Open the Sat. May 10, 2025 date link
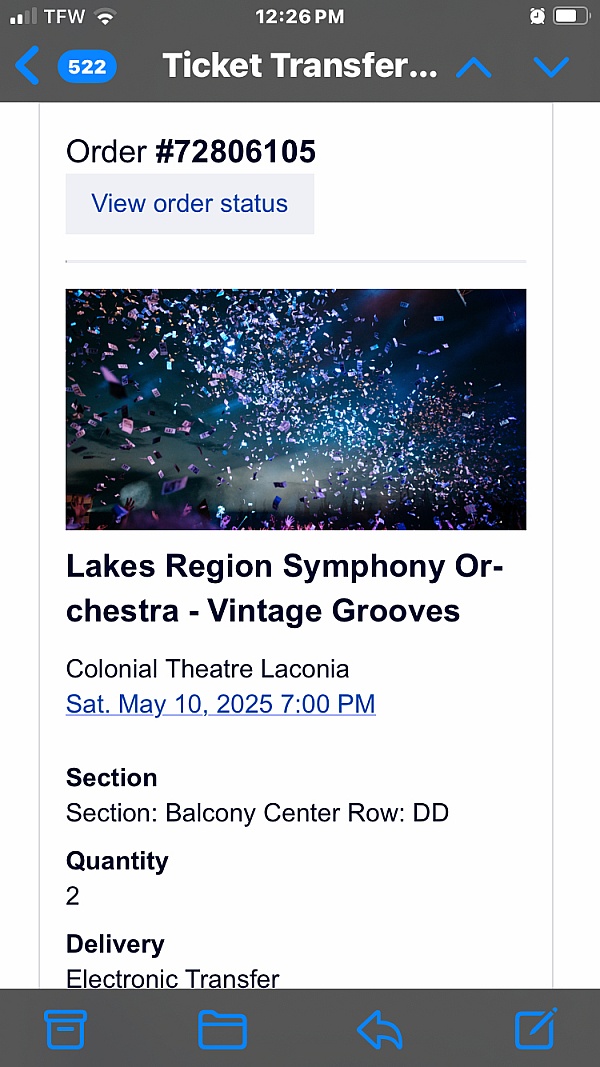 click(x=220, y=704)
